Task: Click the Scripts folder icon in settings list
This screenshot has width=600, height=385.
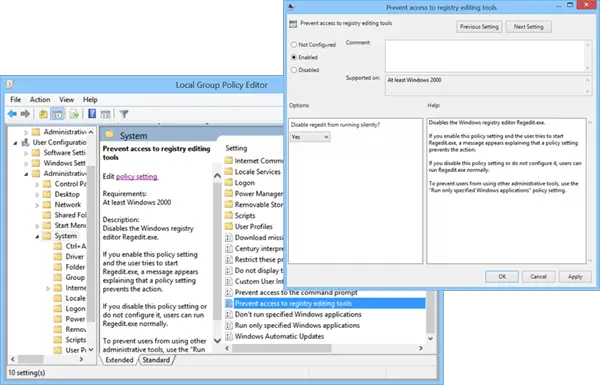Action: click(229, 215)
